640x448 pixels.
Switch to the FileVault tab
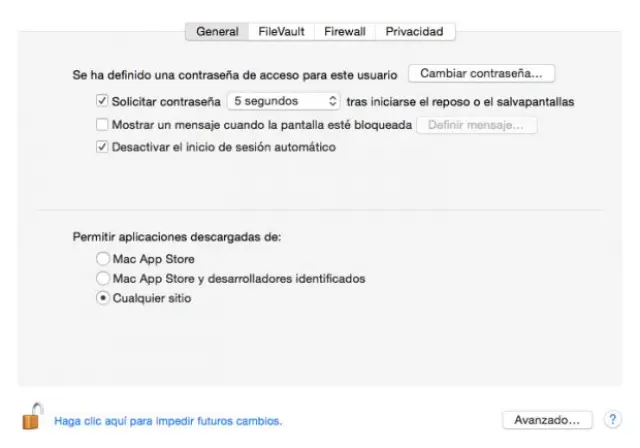(x=281, y=31)
